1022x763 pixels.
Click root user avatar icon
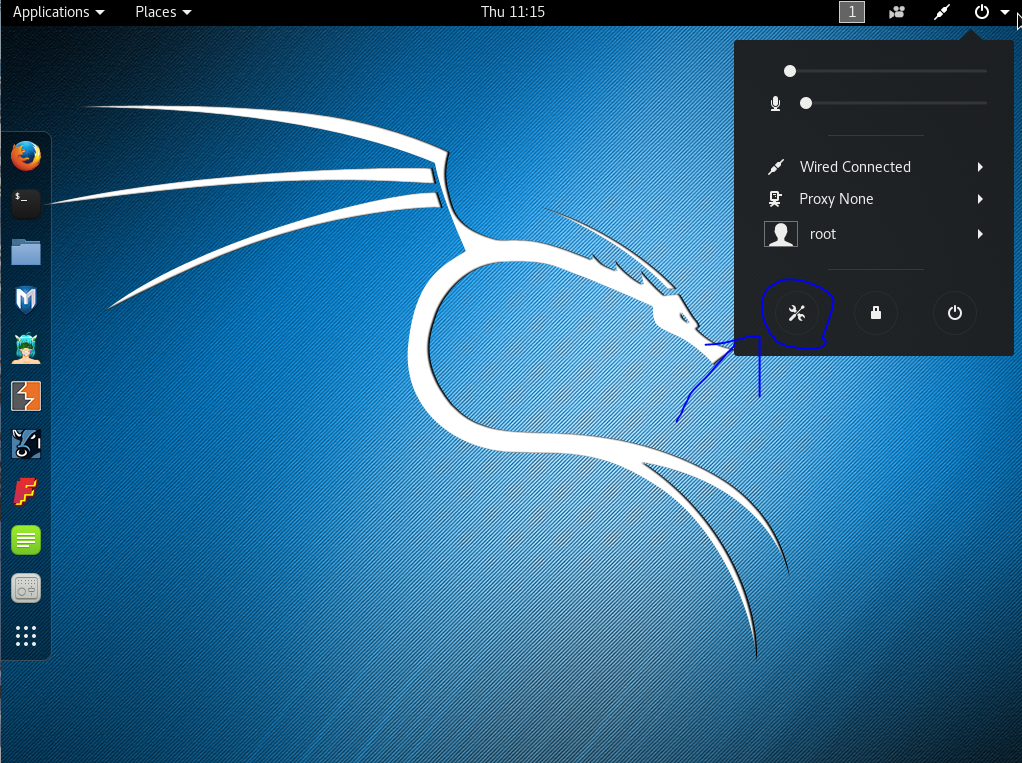click(x=781, y=234)
